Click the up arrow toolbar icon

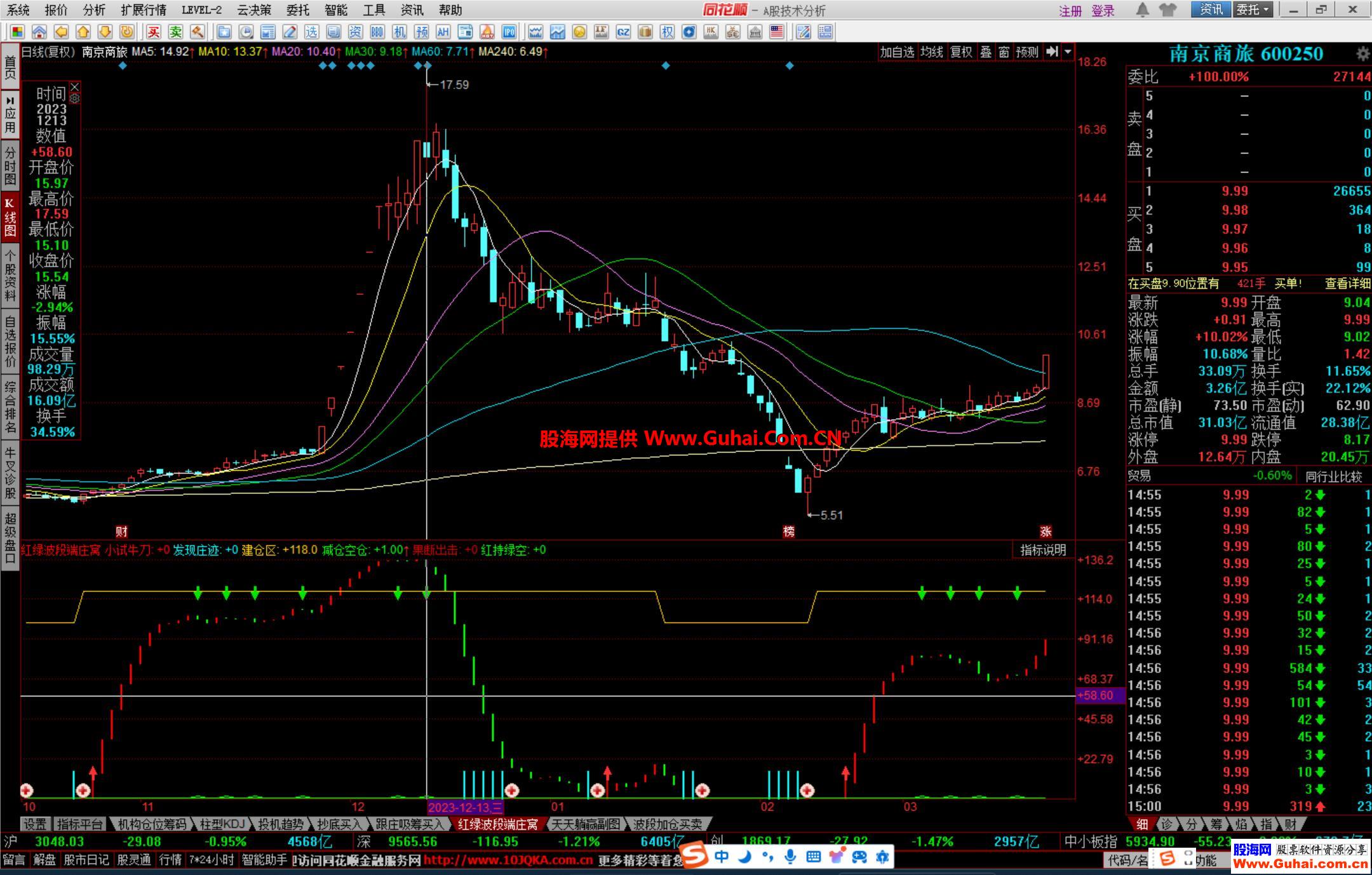click(x=83, y=32)
